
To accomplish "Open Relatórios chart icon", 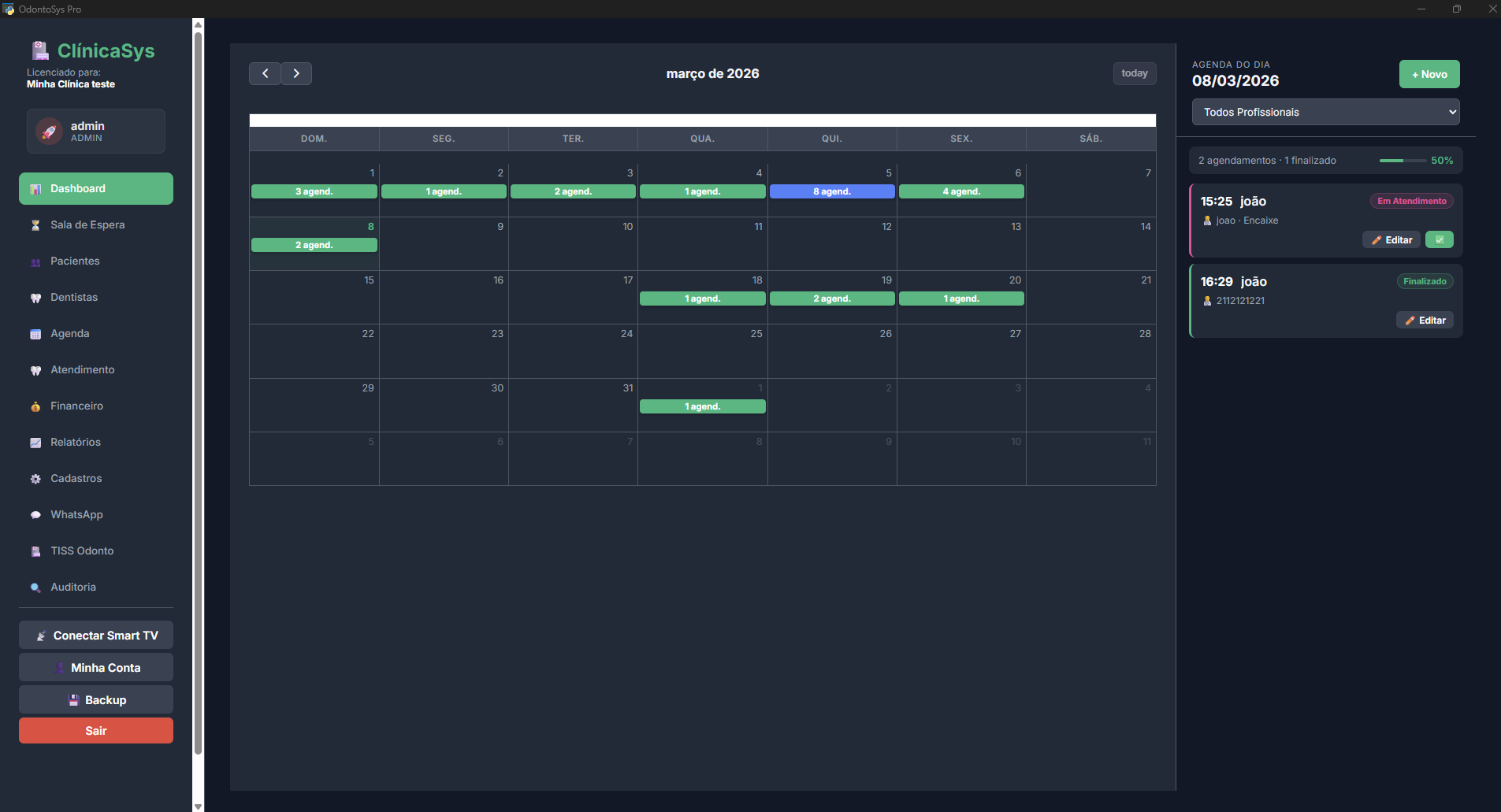I will (x=35, y=443).
